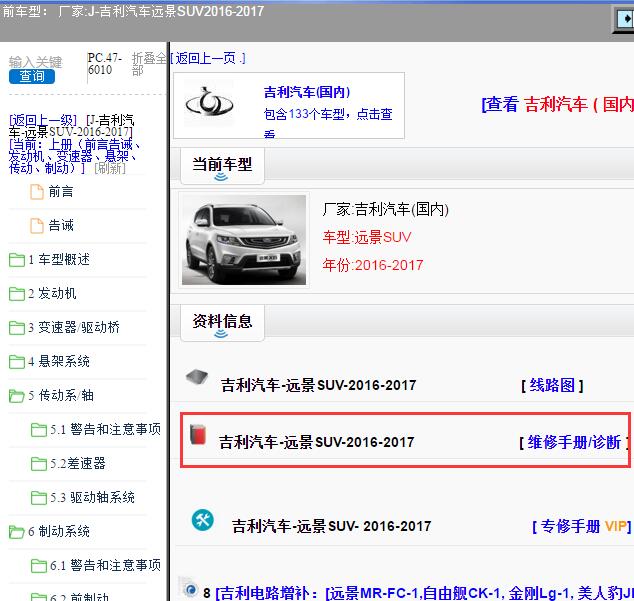Click the folder icon of 5.2差速器
The height and width of the screenshot is (601, 634).
(x=39, y=463)
